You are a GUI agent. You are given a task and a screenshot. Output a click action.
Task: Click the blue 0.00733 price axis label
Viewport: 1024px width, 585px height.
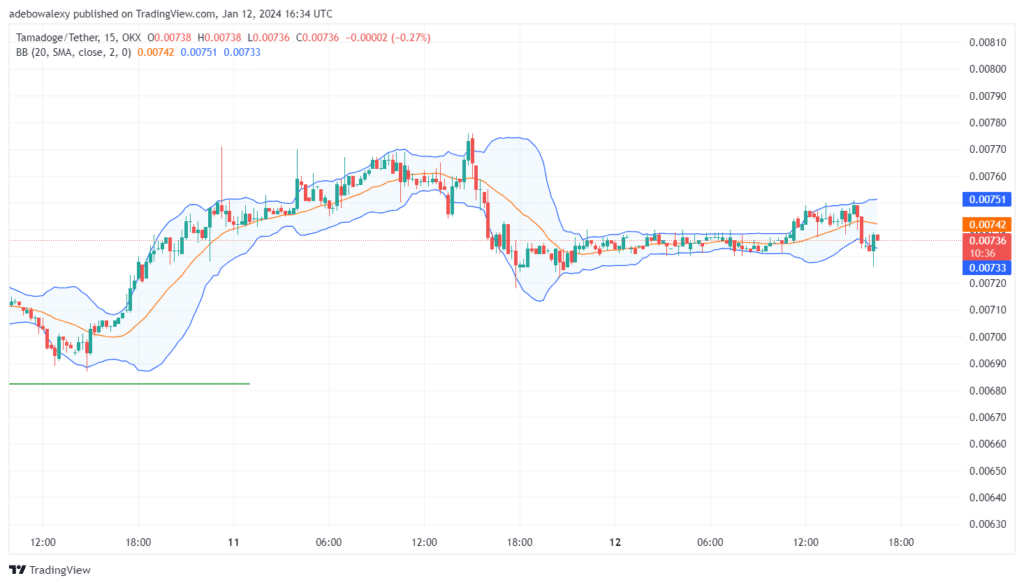(x=987, y=268)
